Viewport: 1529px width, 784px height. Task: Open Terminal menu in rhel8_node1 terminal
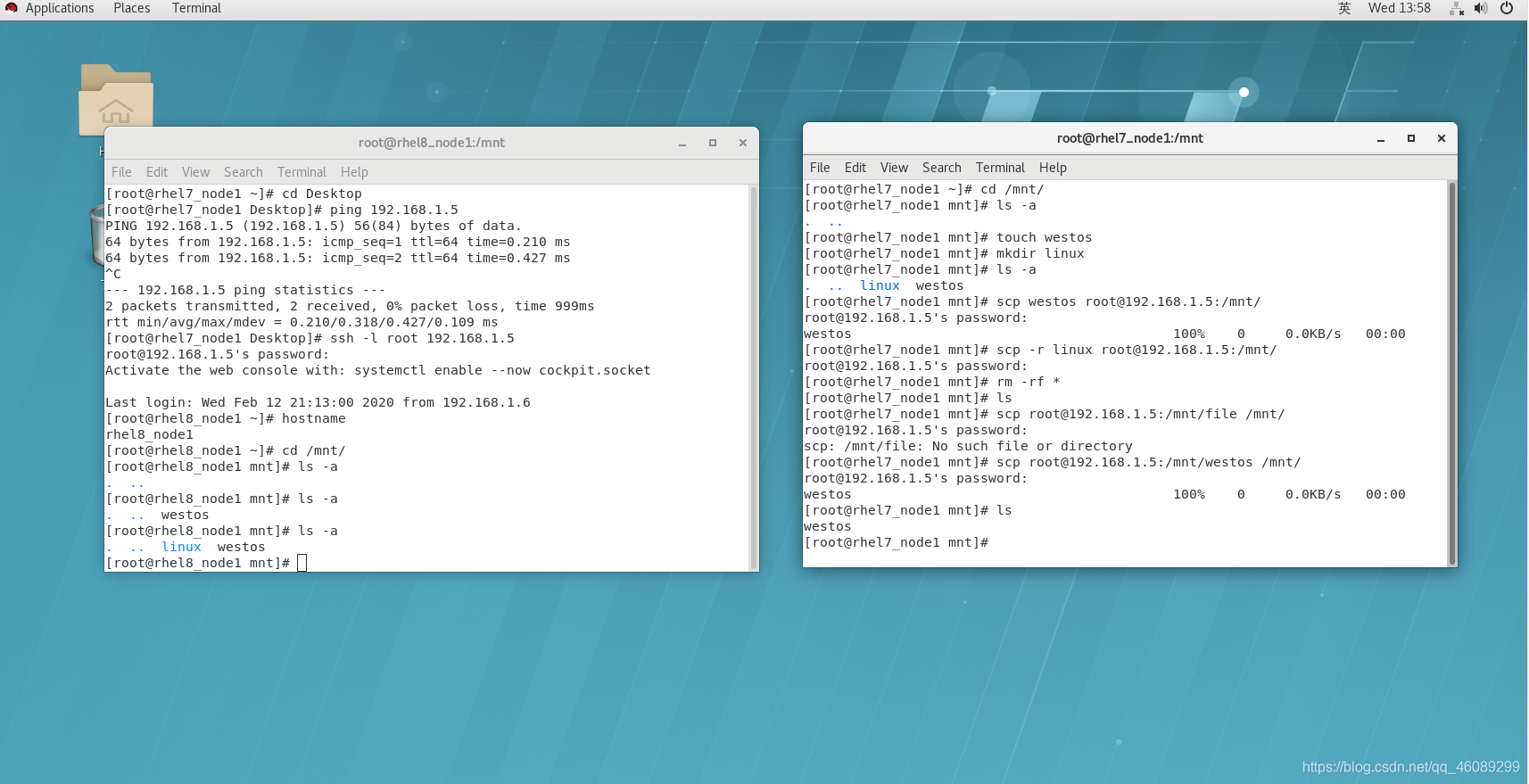point(302,172)
